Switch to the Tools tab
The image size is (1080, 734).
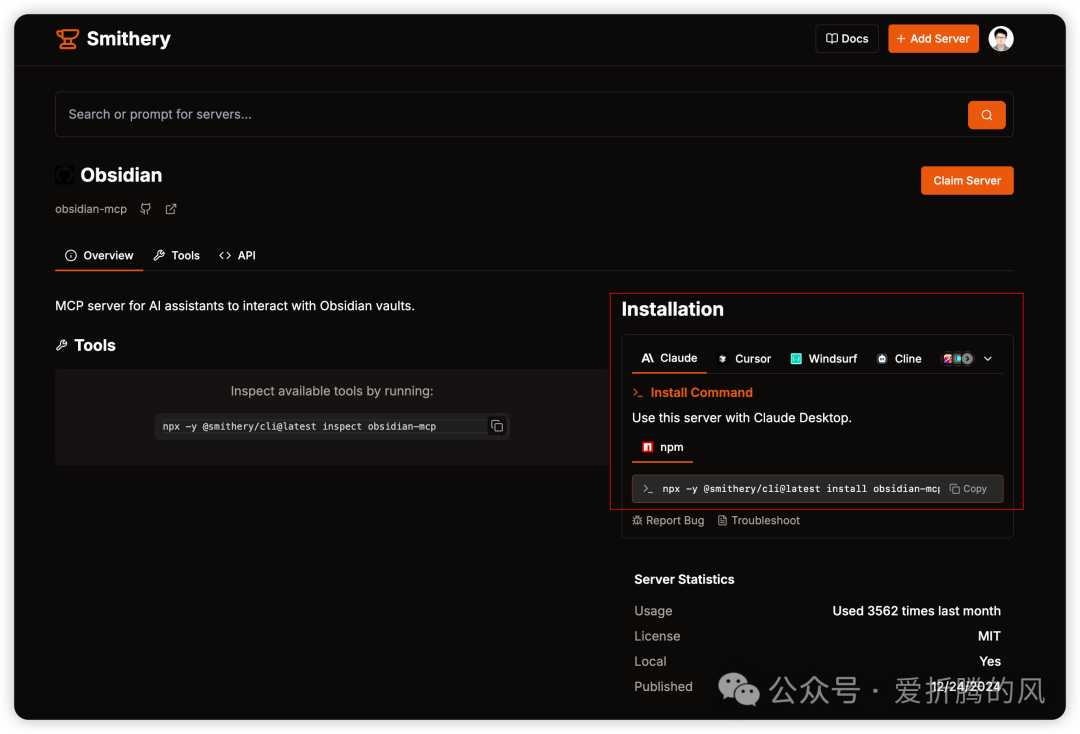(176, 256)
